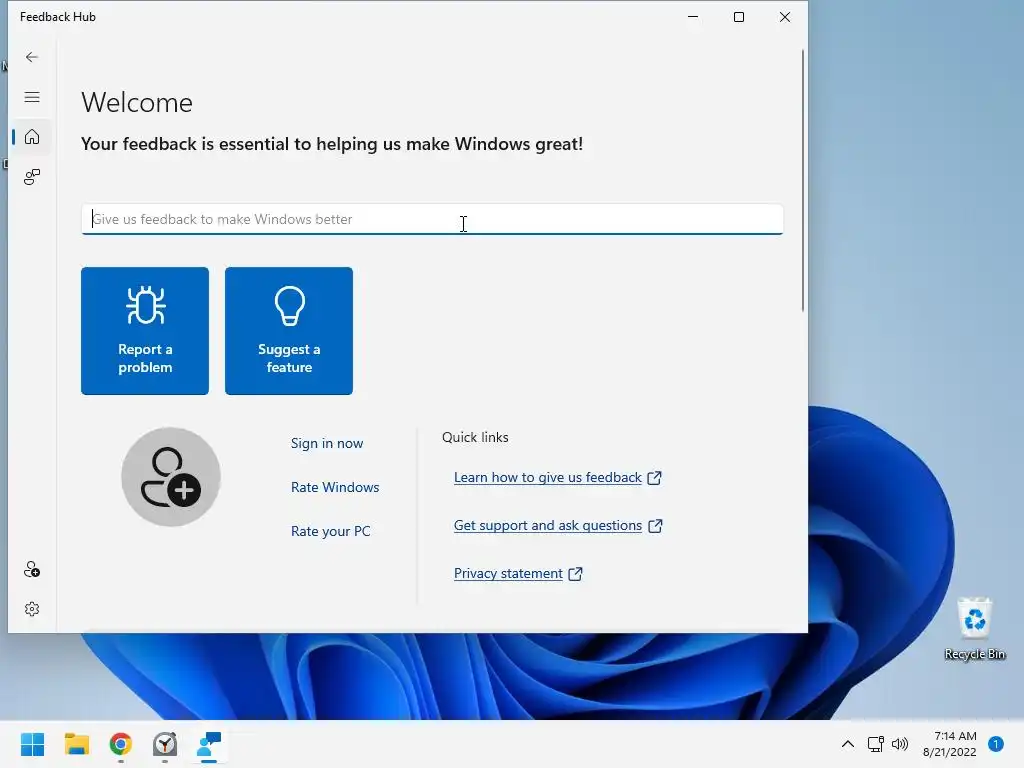Screen dimensions: 1024x768
Task: Open the taskbar clock and date
Action: tap(950, 744)
